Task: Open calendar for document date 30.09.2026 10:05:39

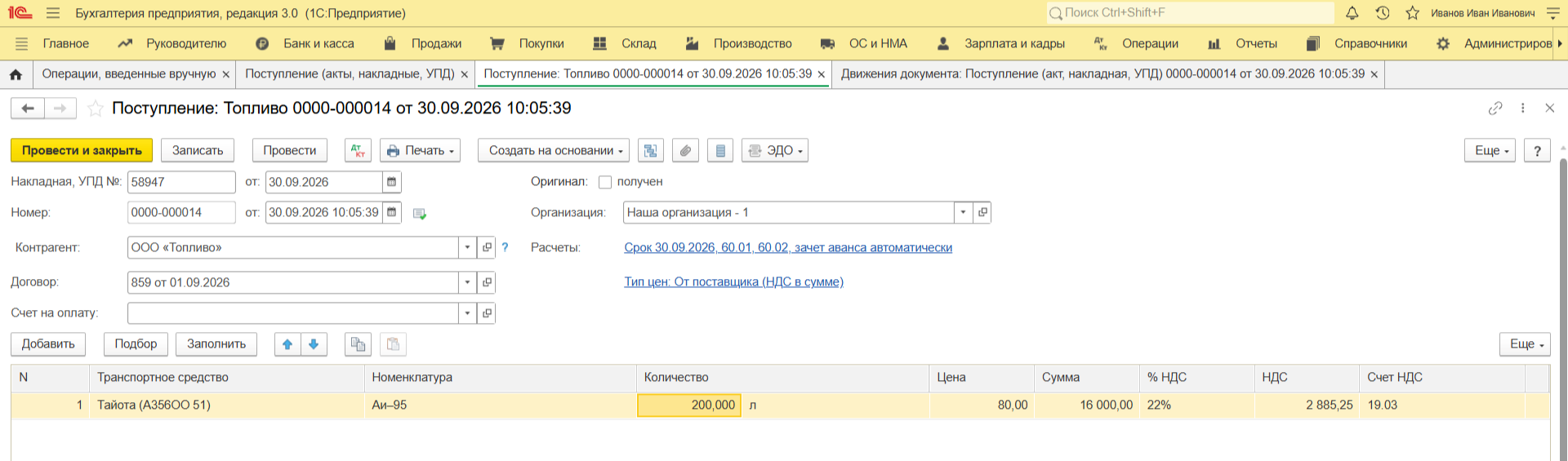Action: [x=392, y=212]
